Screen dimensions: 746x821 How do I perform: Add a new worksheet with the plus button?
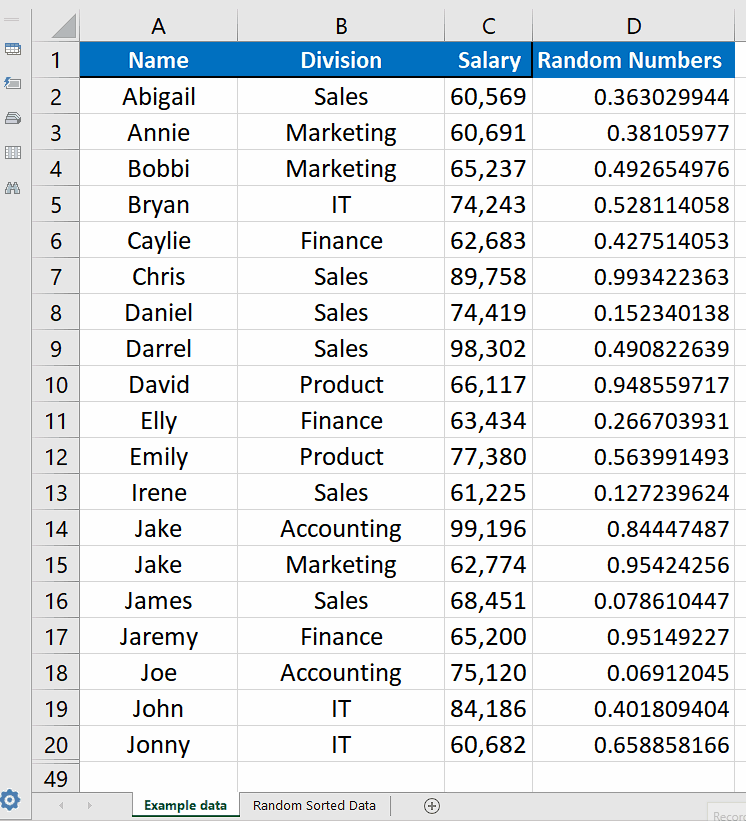[x=432, y=805]
